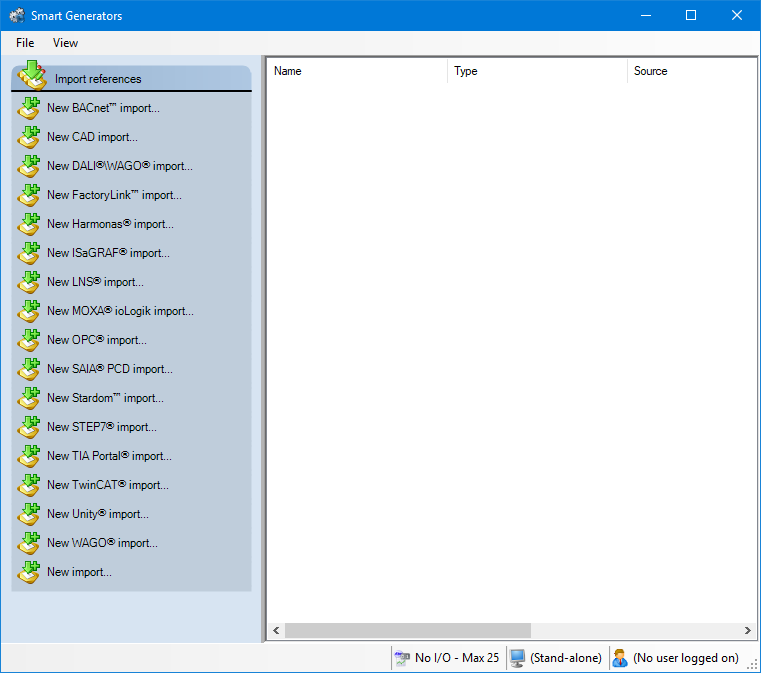Screen dimensions: 761x673
Task: Start New TIA Portal import
Action: [109, 456]
